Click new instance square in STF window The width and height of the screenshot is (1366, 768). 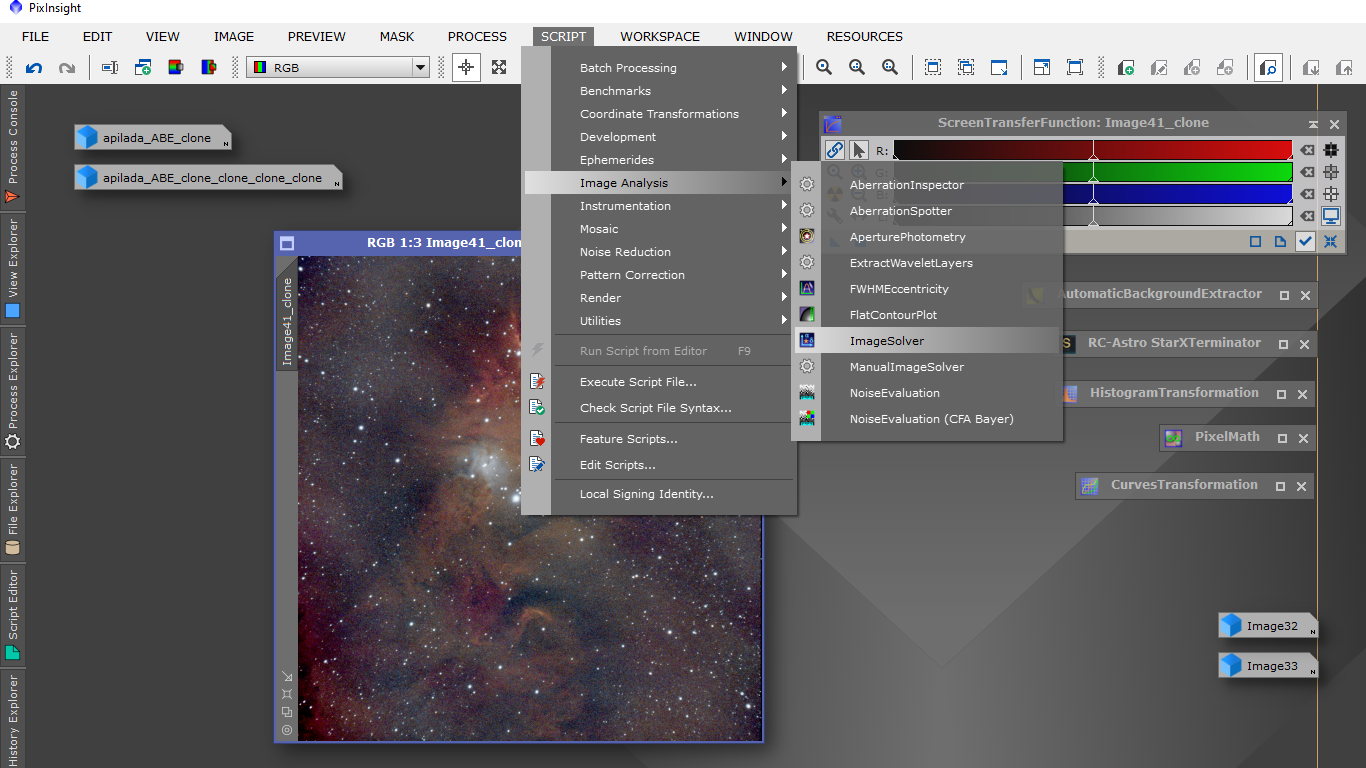1256,241
